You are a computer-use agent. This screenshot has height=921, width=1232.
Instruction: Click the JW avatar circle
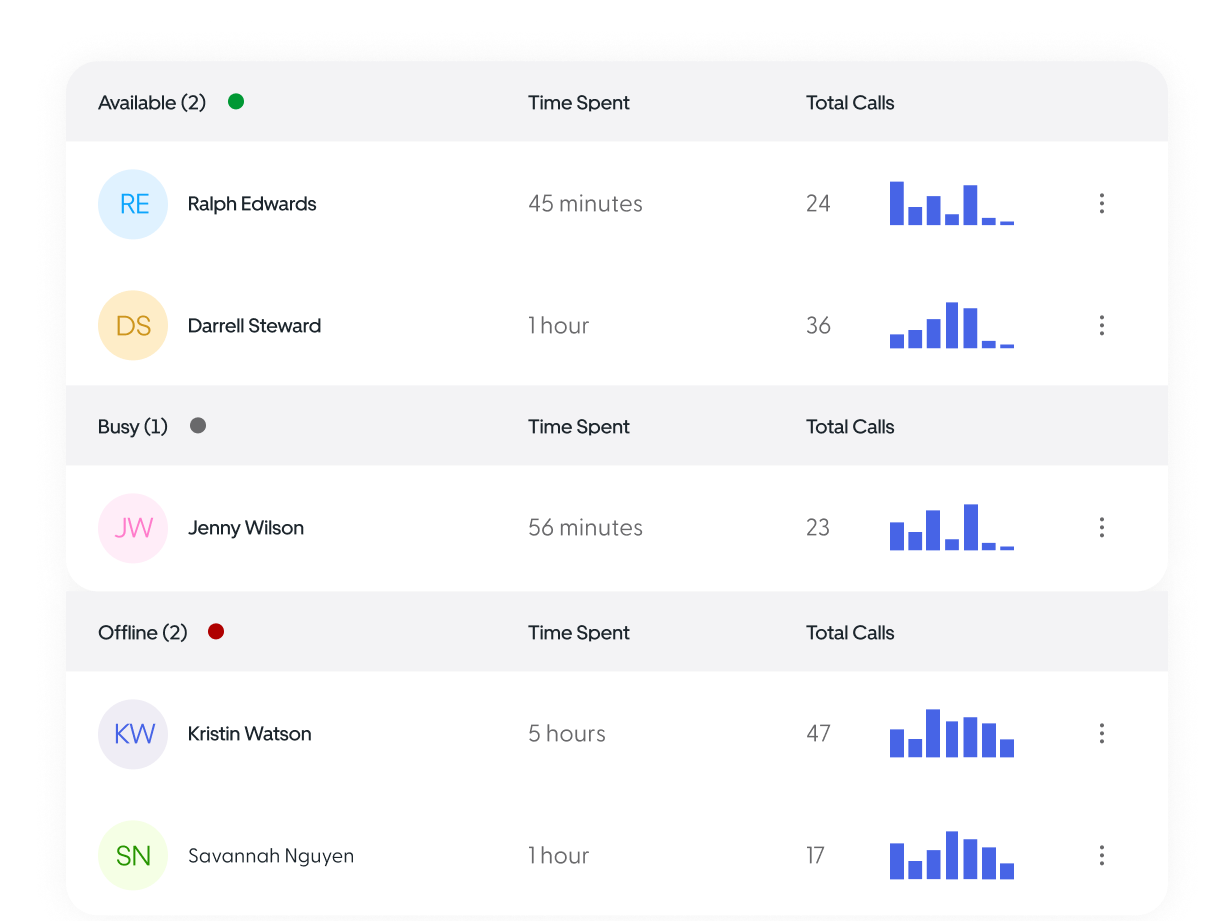133,528
